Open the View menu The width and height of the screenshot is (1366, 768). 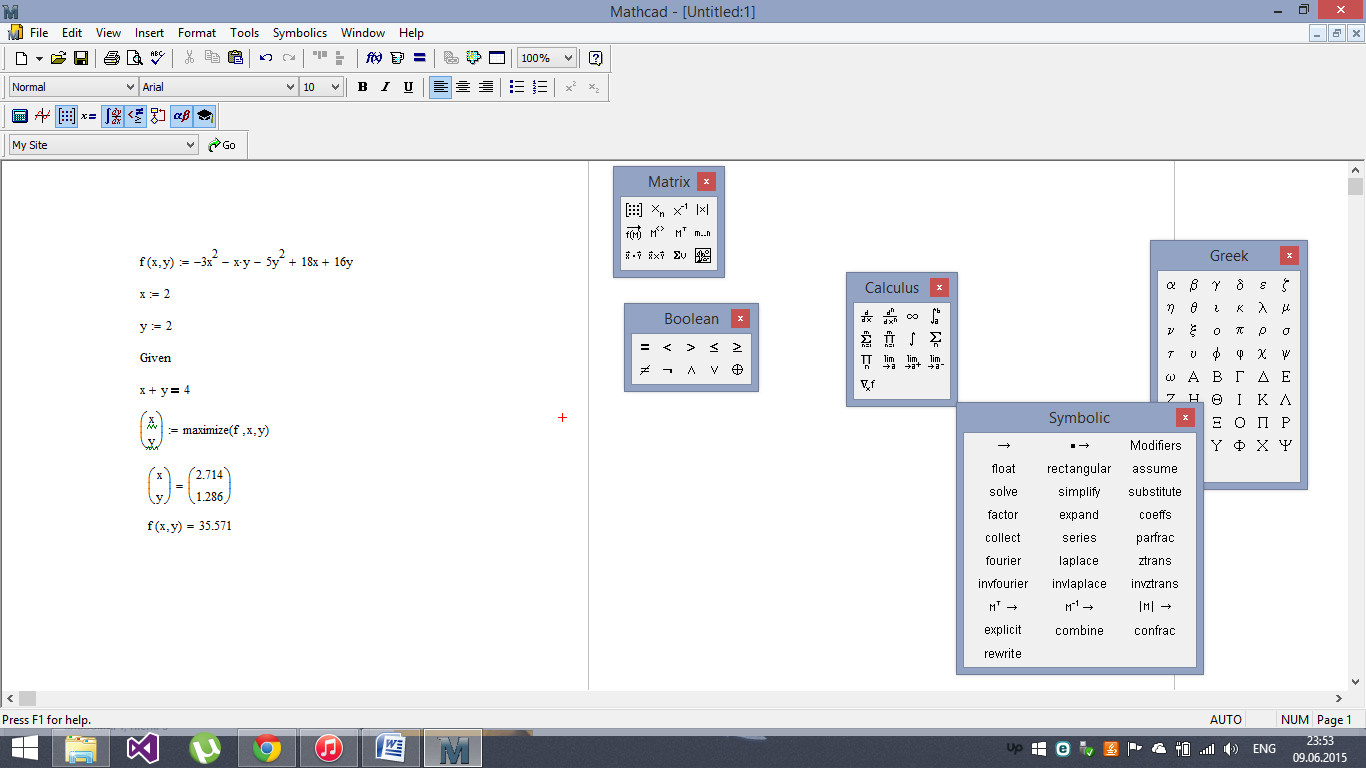(108, 33)
